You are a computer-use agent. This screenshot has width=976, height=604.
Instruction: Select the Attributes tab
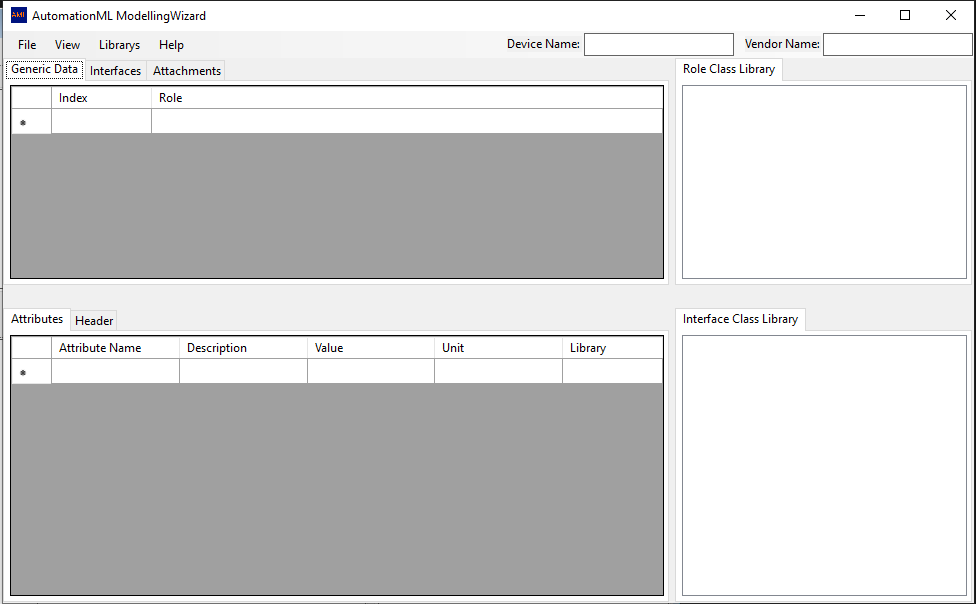point(37,319)
